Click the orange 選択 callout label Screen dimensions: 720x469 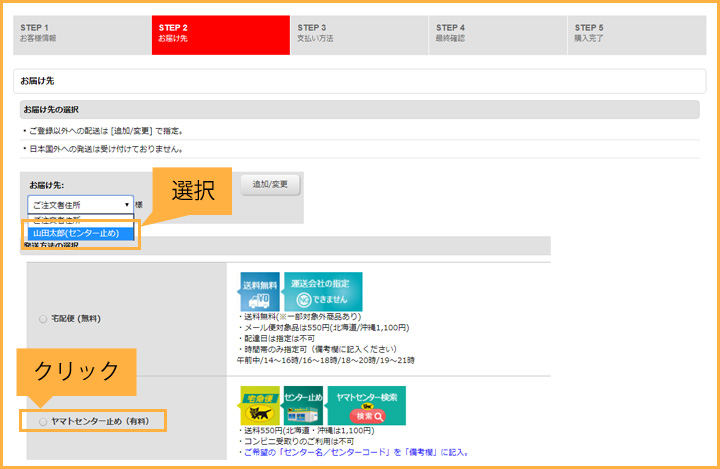tap(192, 191)
